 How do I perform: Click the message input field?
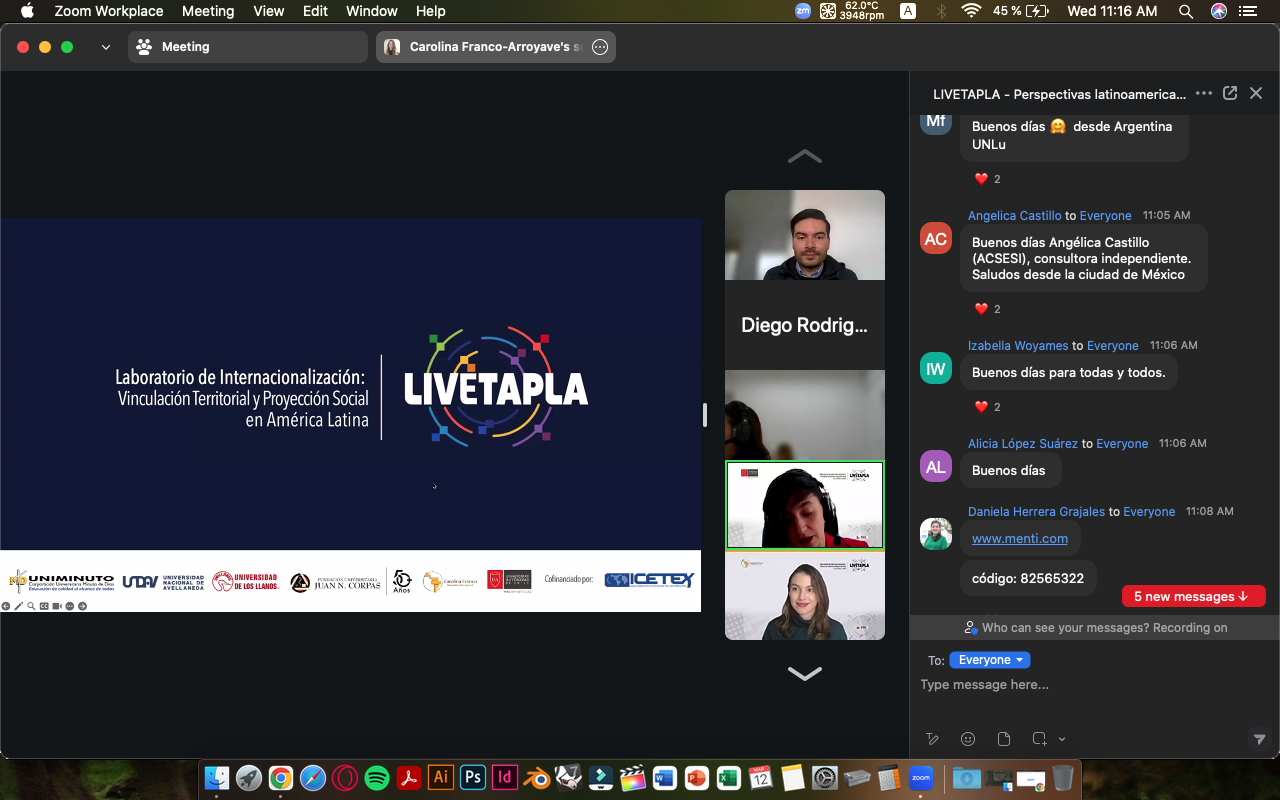[x=1094, y=685]
